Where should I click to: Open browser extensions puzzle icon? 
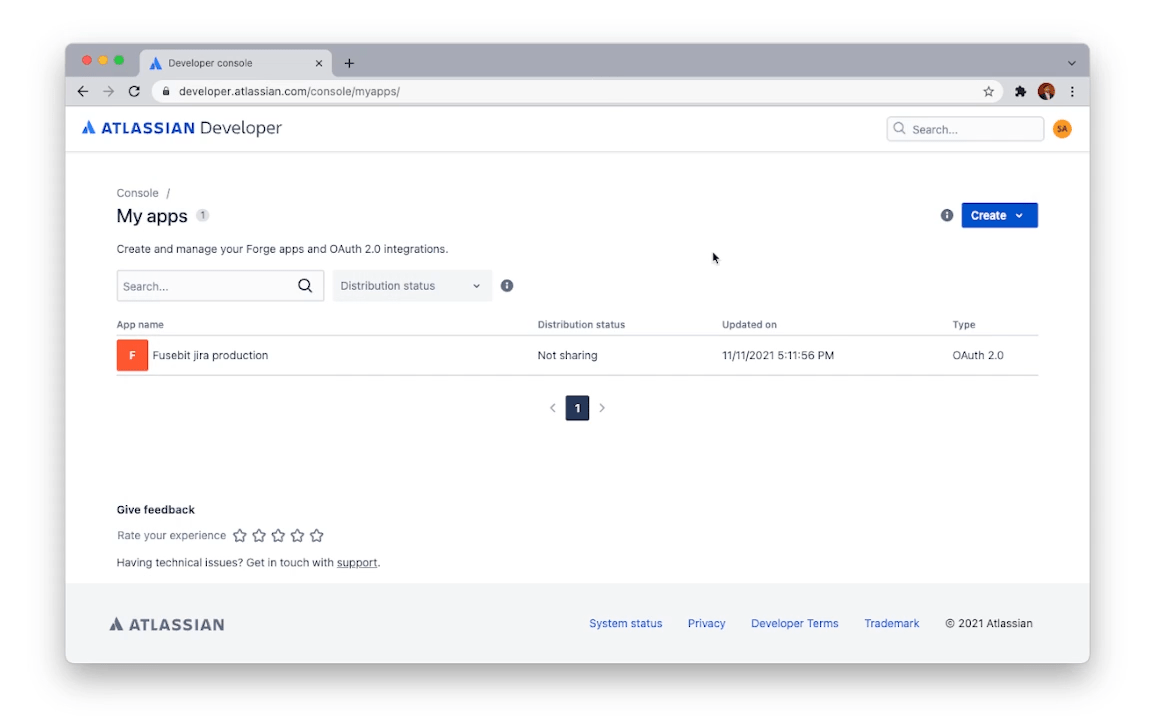1020,91
